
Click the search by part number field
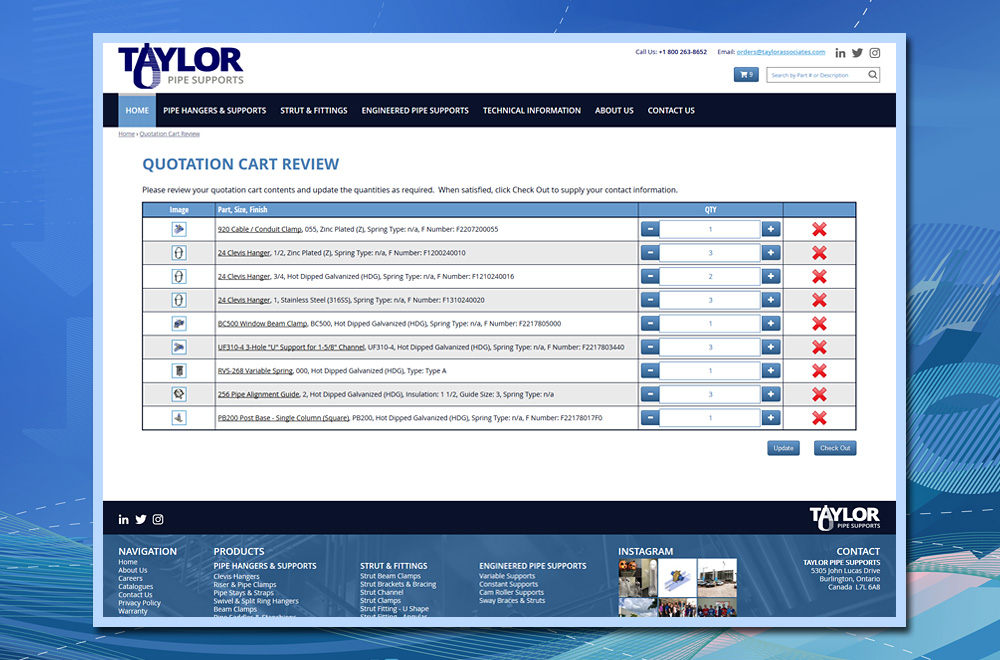click(815, 75)
